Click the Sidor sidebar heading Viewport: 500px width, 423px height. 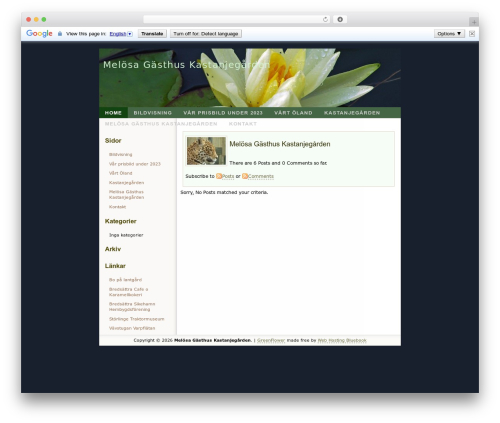click(113, 141)
